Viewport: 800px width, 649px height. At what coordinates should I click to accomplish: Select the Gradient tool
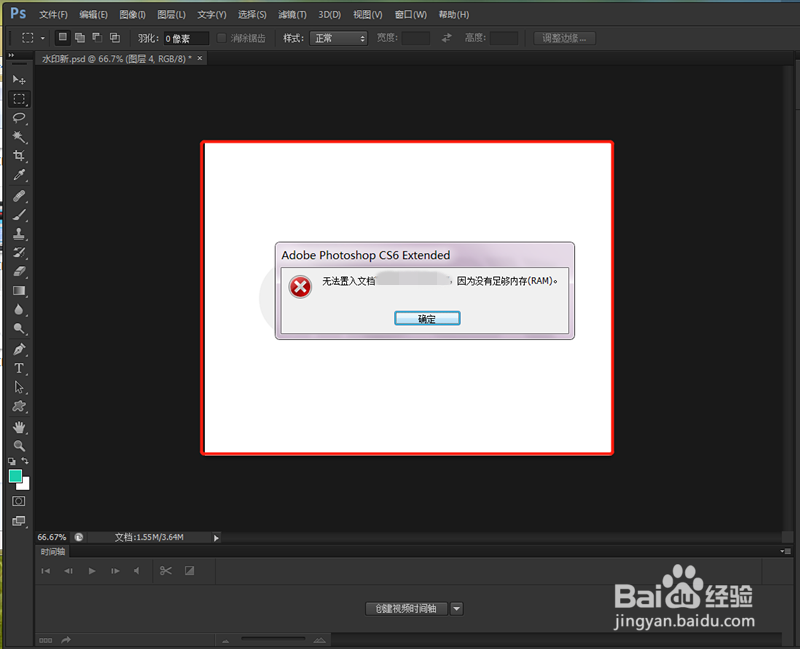[19, 291]
